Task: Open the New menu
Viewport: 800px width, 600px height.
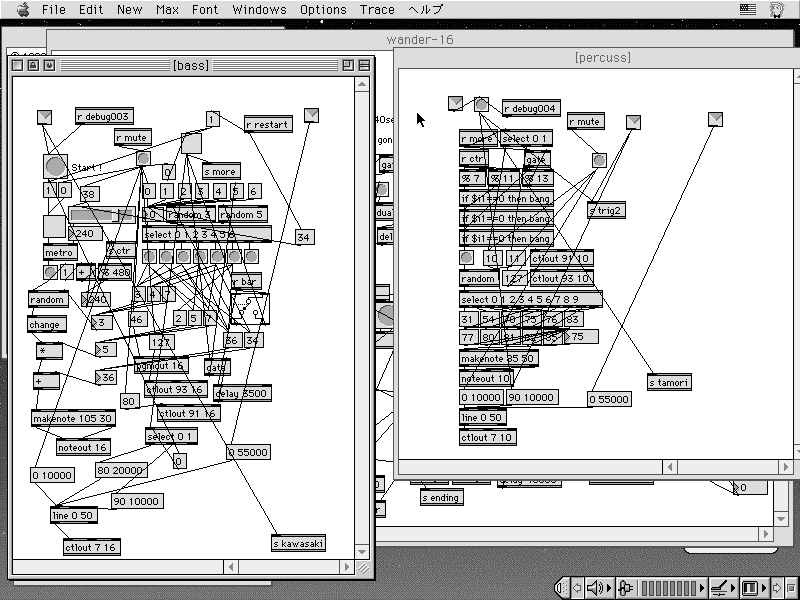Action: point(130,9)
